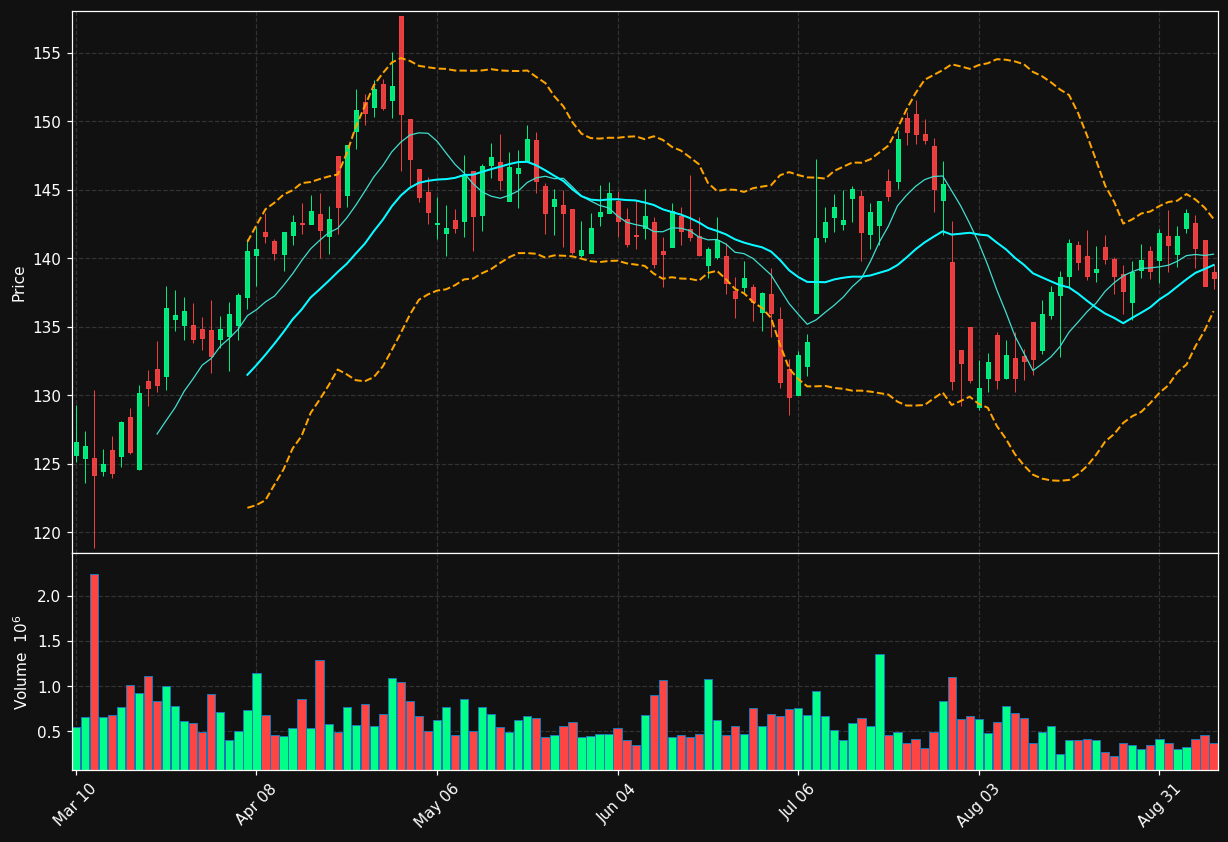Click the Aug 03 date label
This screenshot has width=1228, height=842.
click(x=977, y=805)
